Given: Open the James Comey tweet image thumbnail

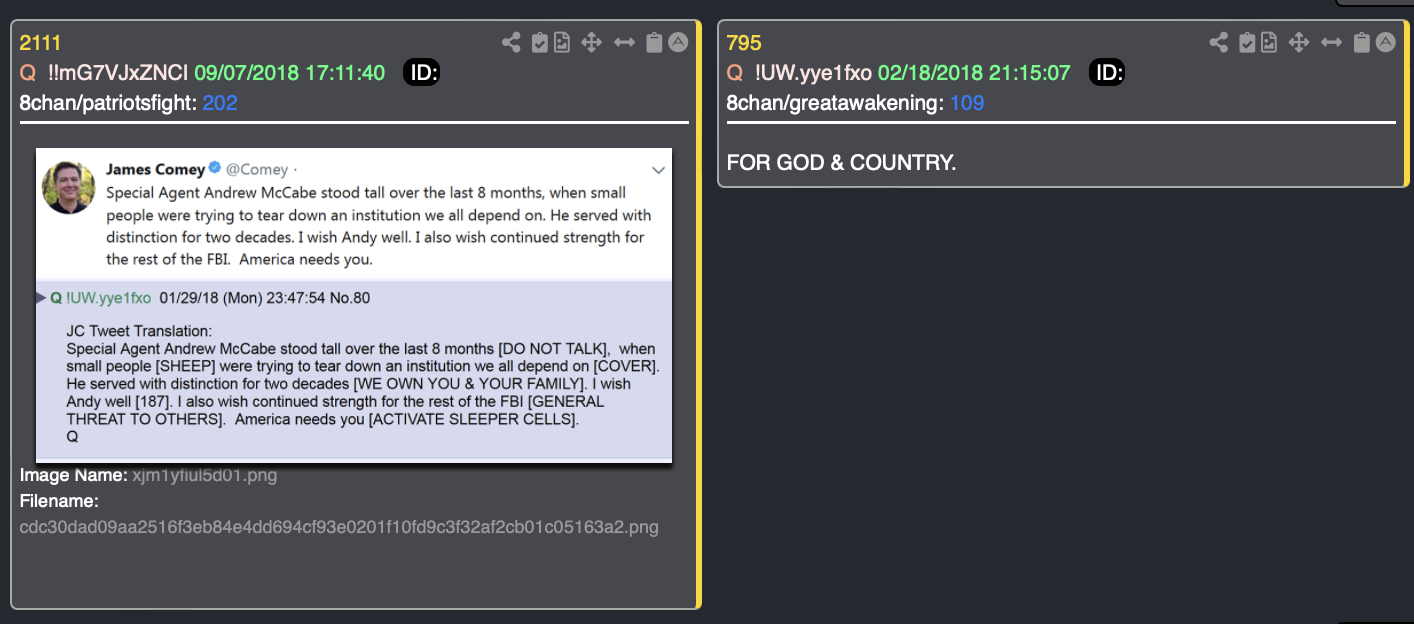Looking at the screenshot, I should [x=354, y=305].
